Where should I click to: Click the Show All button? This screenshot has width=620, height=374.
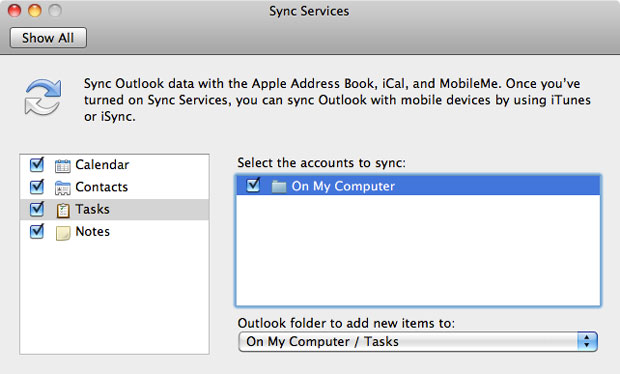[x=48, y=38]
